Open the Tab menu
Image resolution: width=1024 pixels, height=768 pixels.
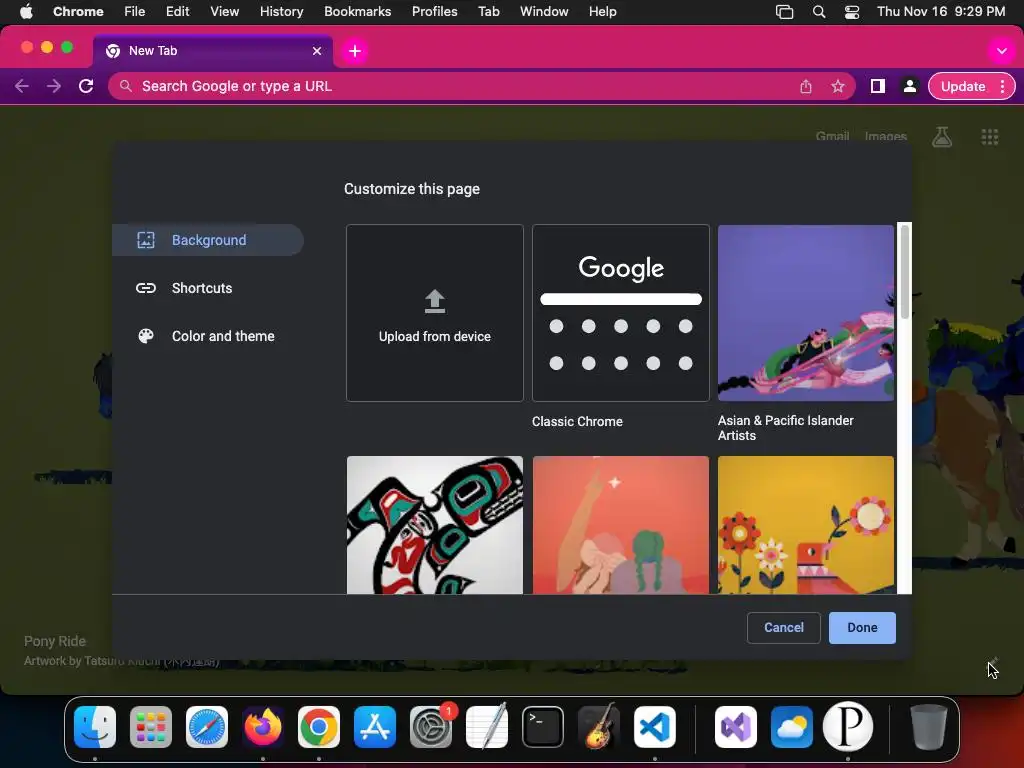(488, 11)
